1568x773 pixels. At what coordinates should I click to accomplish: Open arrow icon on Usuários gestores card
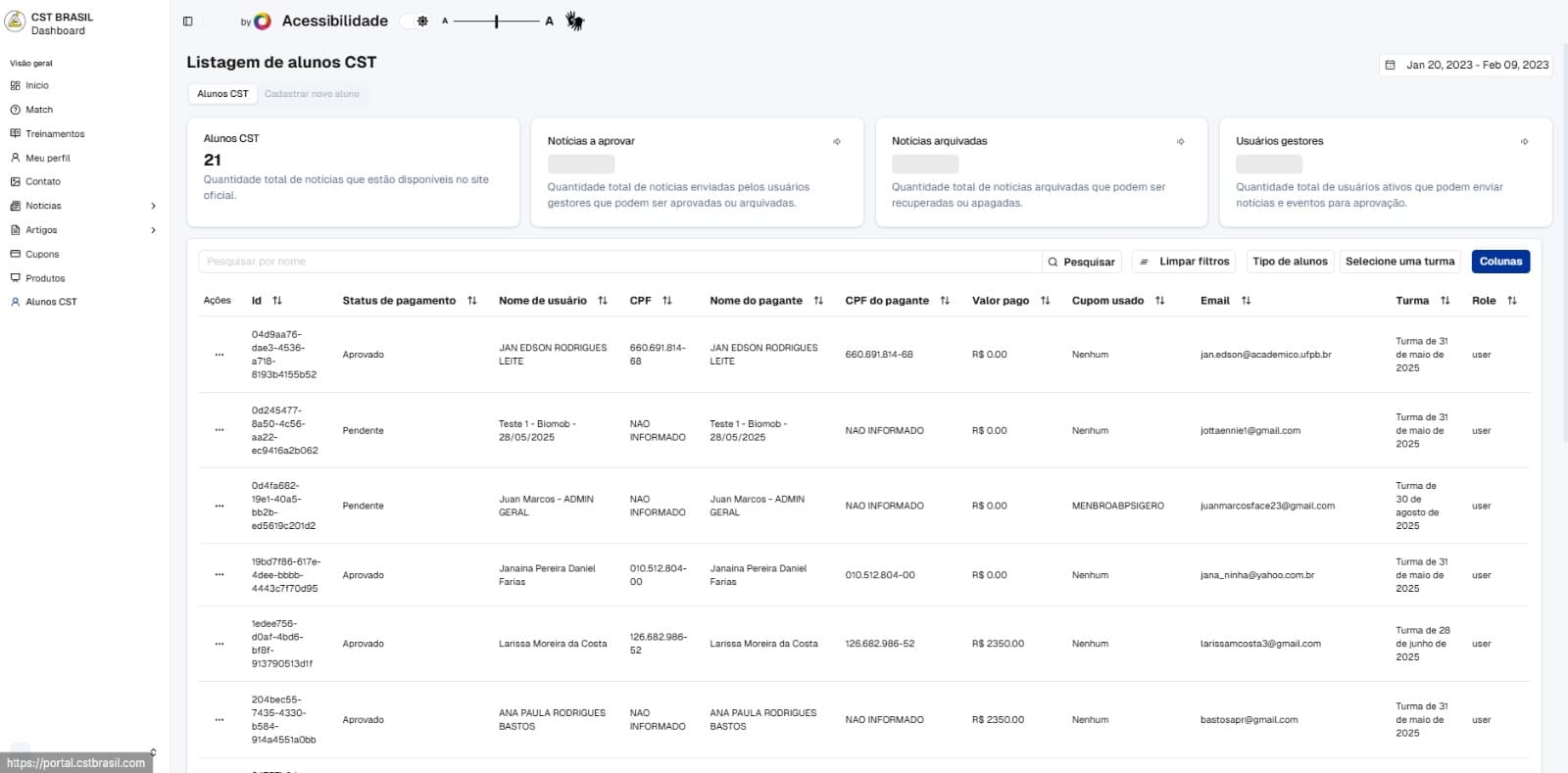click(x=1525, y=142)
